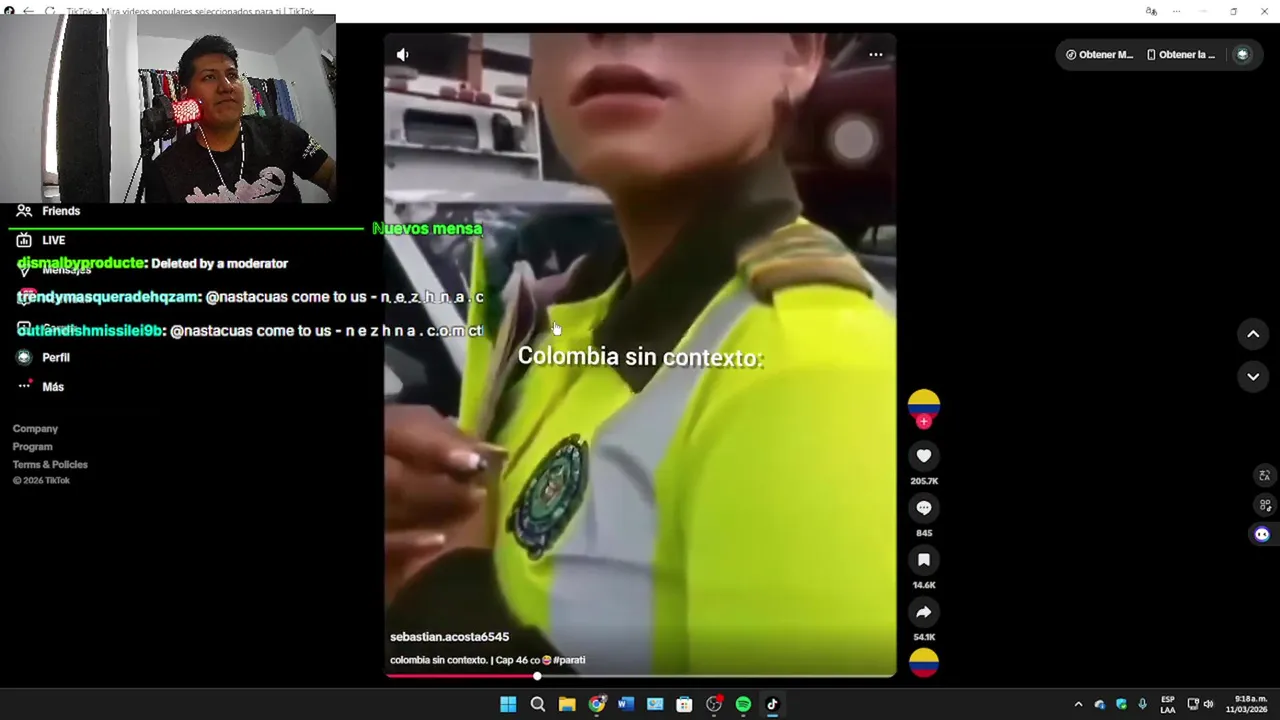This screenshot has width=1280, height=720.
Task: Share the video with the arrow icon
Action: [924, 612]
